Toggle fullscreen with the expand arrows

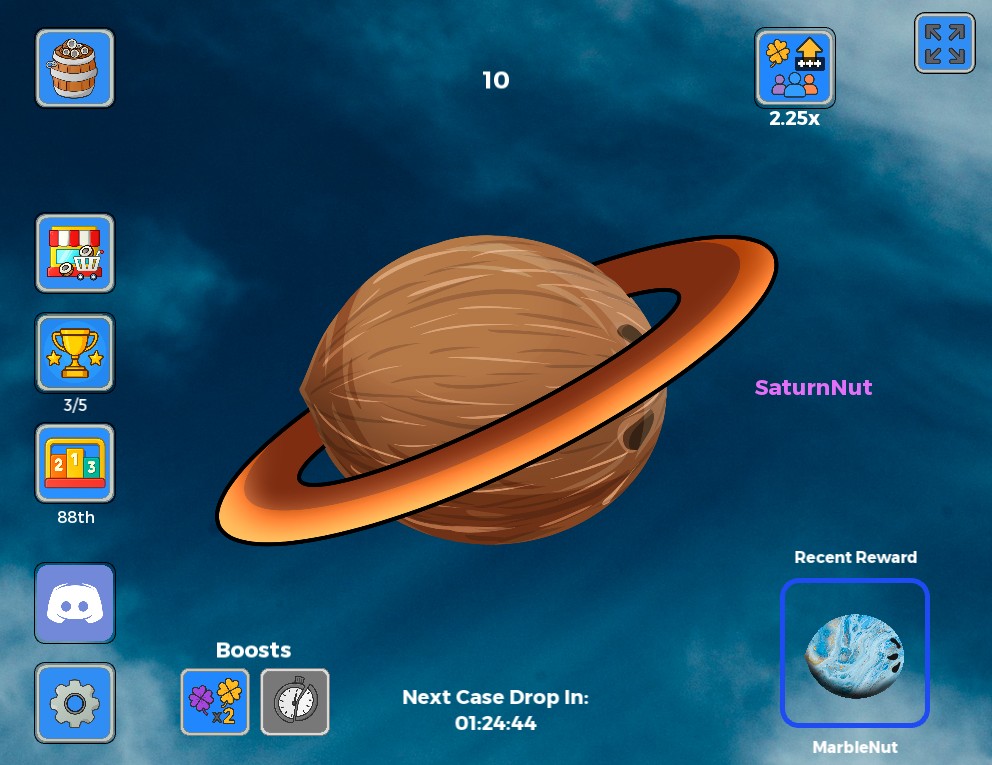(944, 43)
